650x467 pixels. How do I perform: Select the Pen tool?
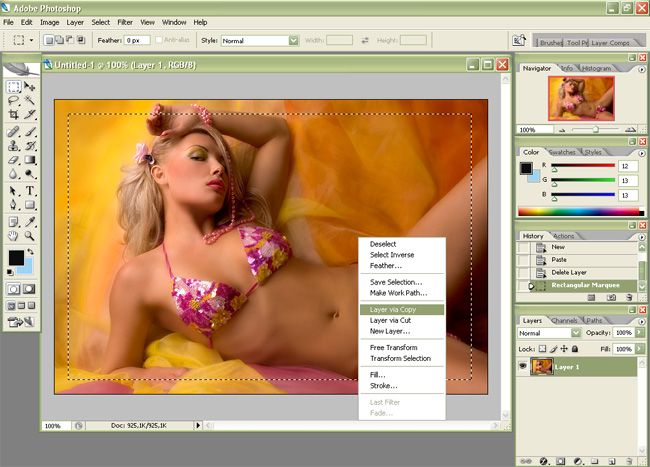[x=14, y=205]
